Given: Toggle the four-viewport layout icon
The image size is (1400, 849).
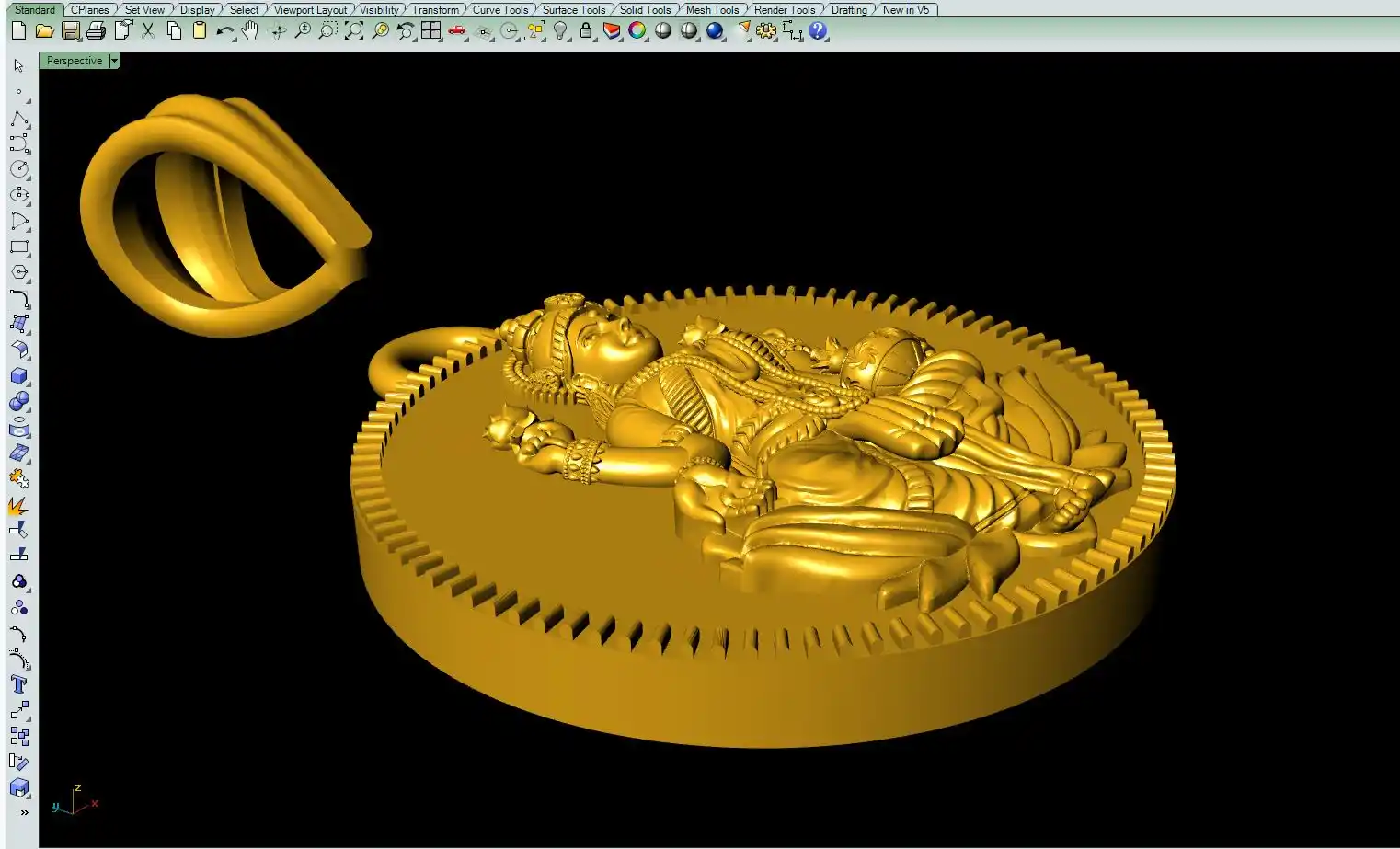Looking at the screenshot, I should click(430, 31).
